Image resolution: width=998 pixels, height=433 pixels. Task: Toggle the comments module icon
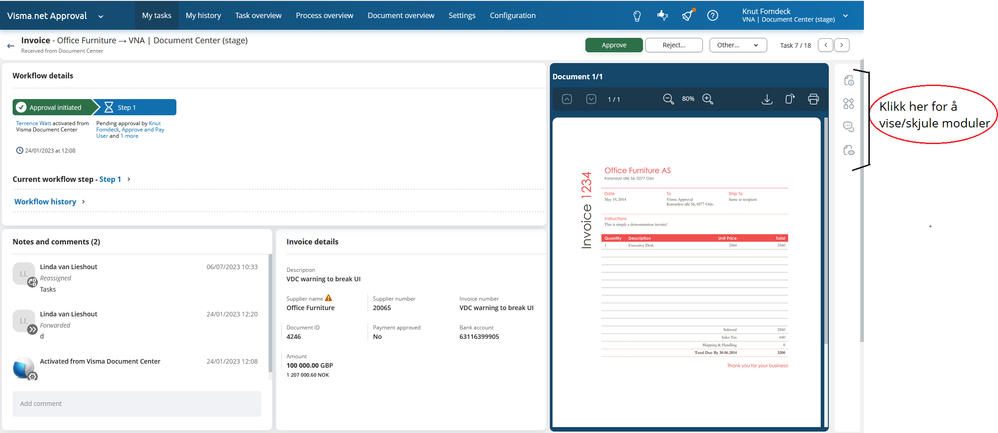[848, 127]
